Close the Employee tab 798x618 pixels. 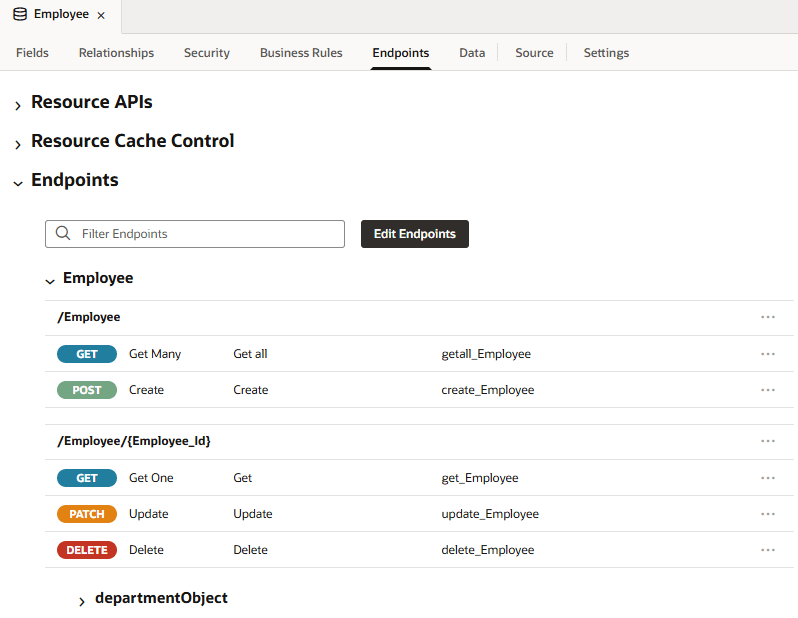point(101,15)
